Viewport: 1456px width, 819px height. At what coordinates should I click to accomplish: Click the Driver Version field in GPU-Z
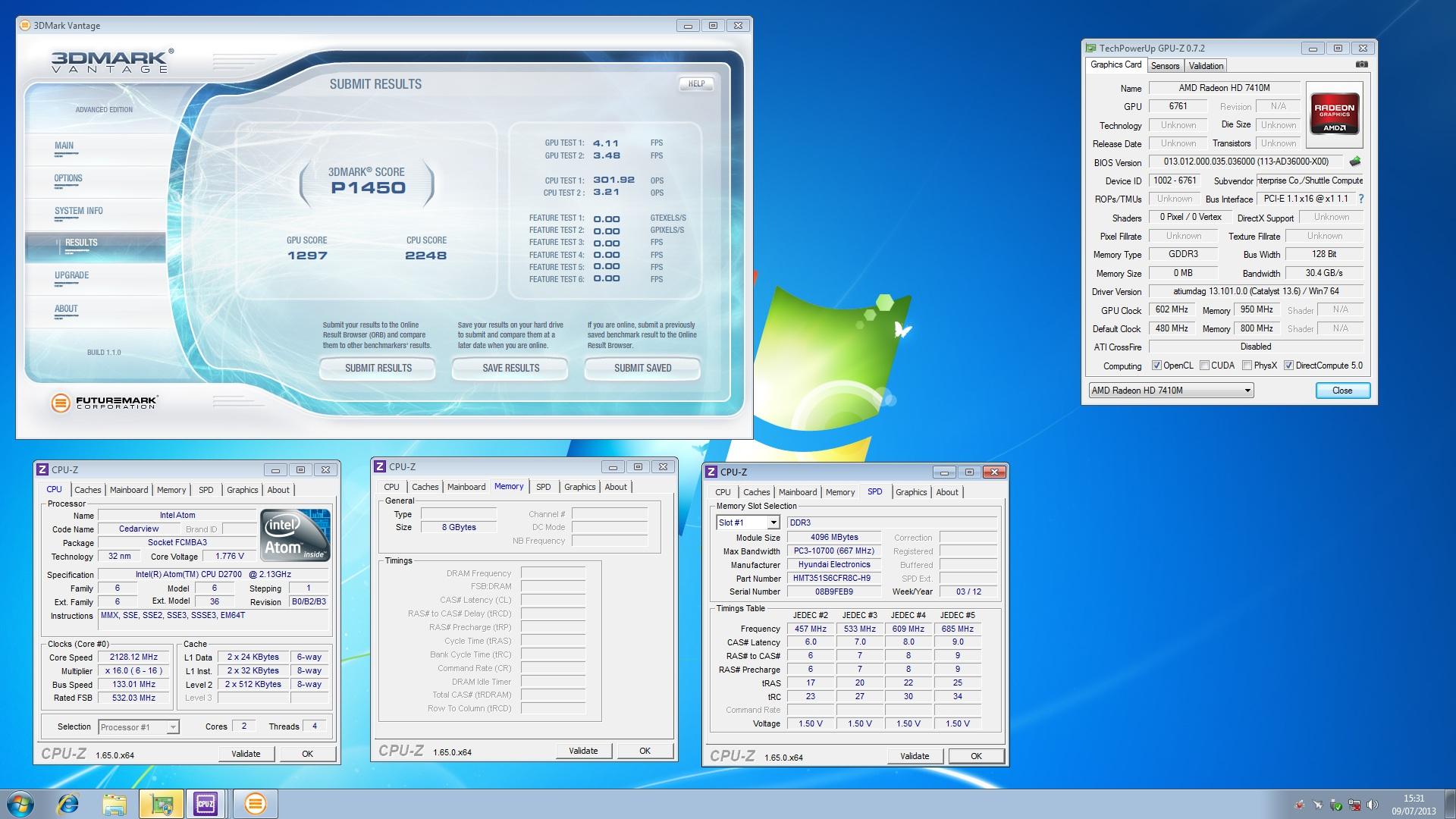click(x=1256, y=291)
